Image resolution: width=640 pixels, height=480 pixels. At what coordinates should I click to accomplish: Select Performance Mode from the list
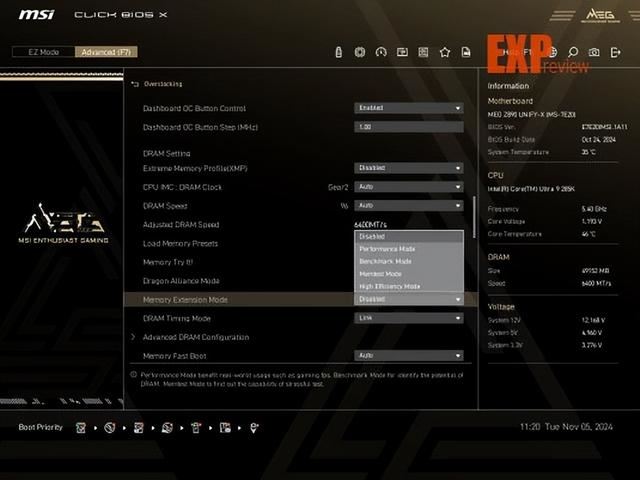[x=387, y=248]
